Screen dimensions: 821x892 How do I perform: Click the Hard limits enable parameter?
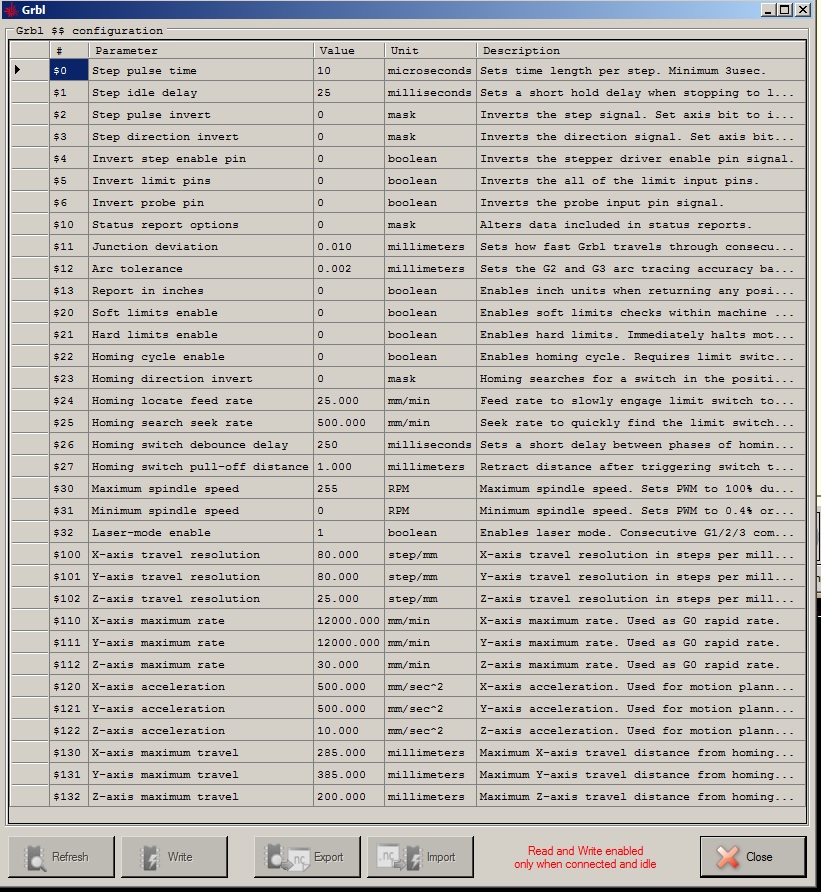(x=201, y=334)
